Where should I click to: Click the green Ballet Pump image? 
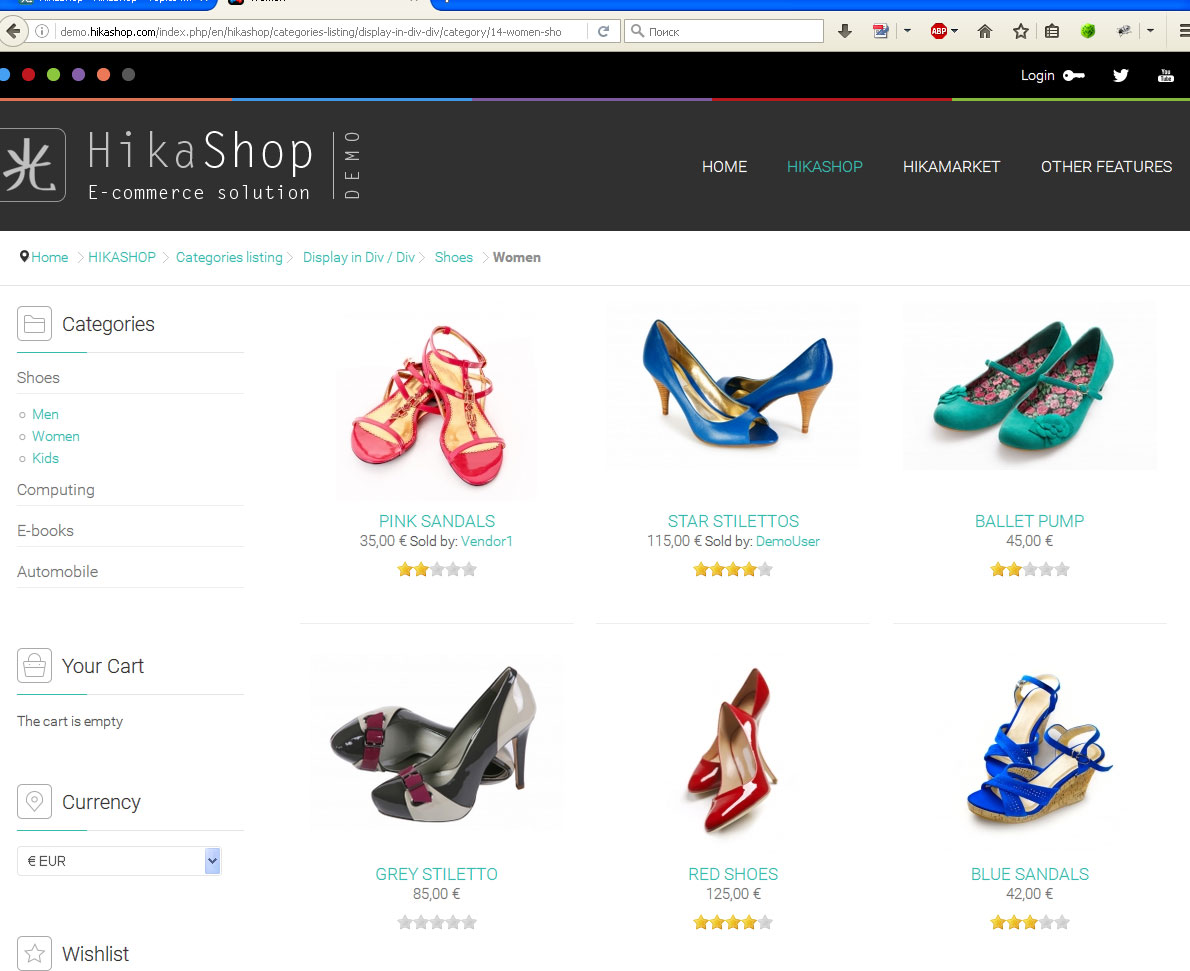[1029, 386]
